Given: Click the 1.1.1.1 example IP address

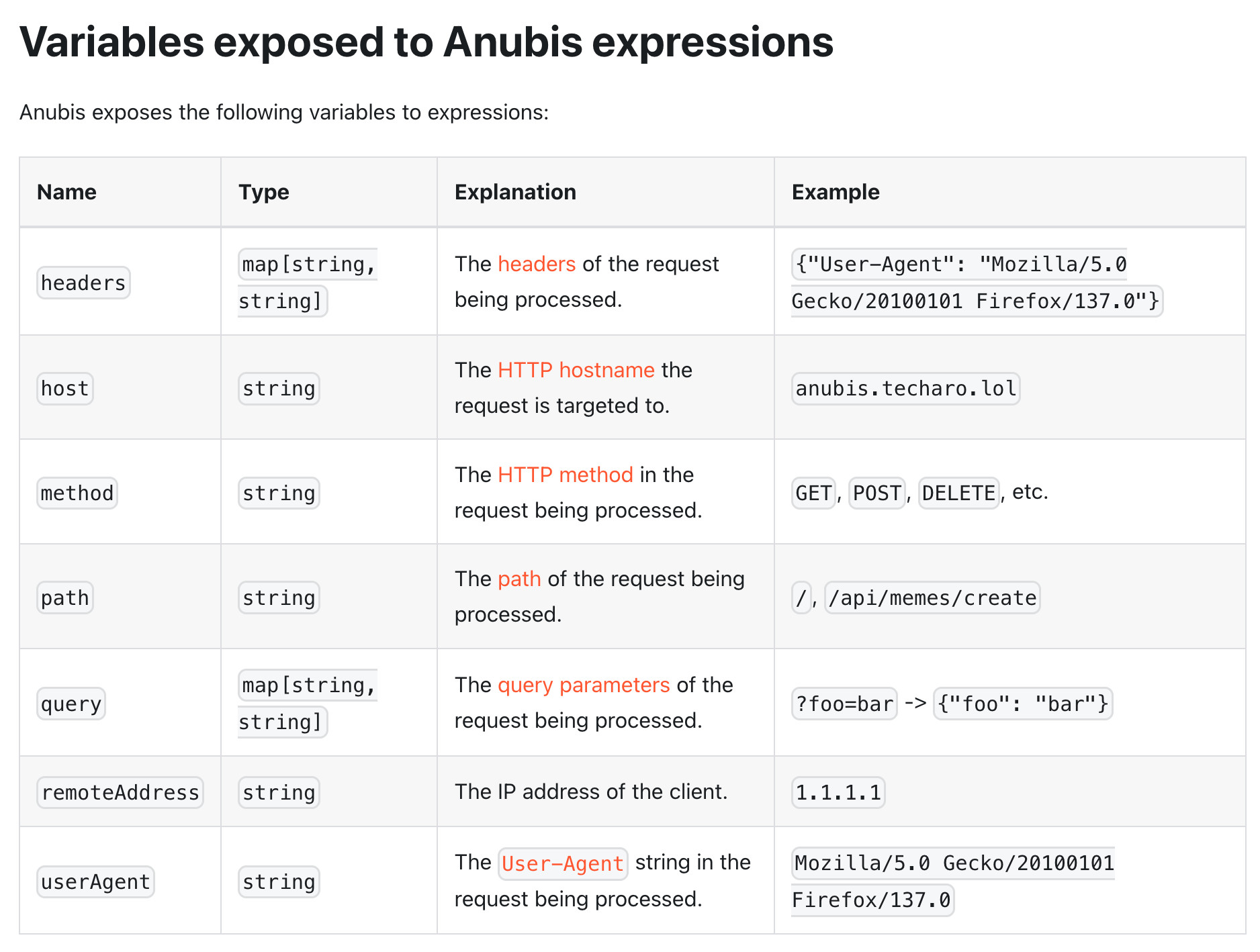Looking at the screenshot, I should click(x=838, y=793).
